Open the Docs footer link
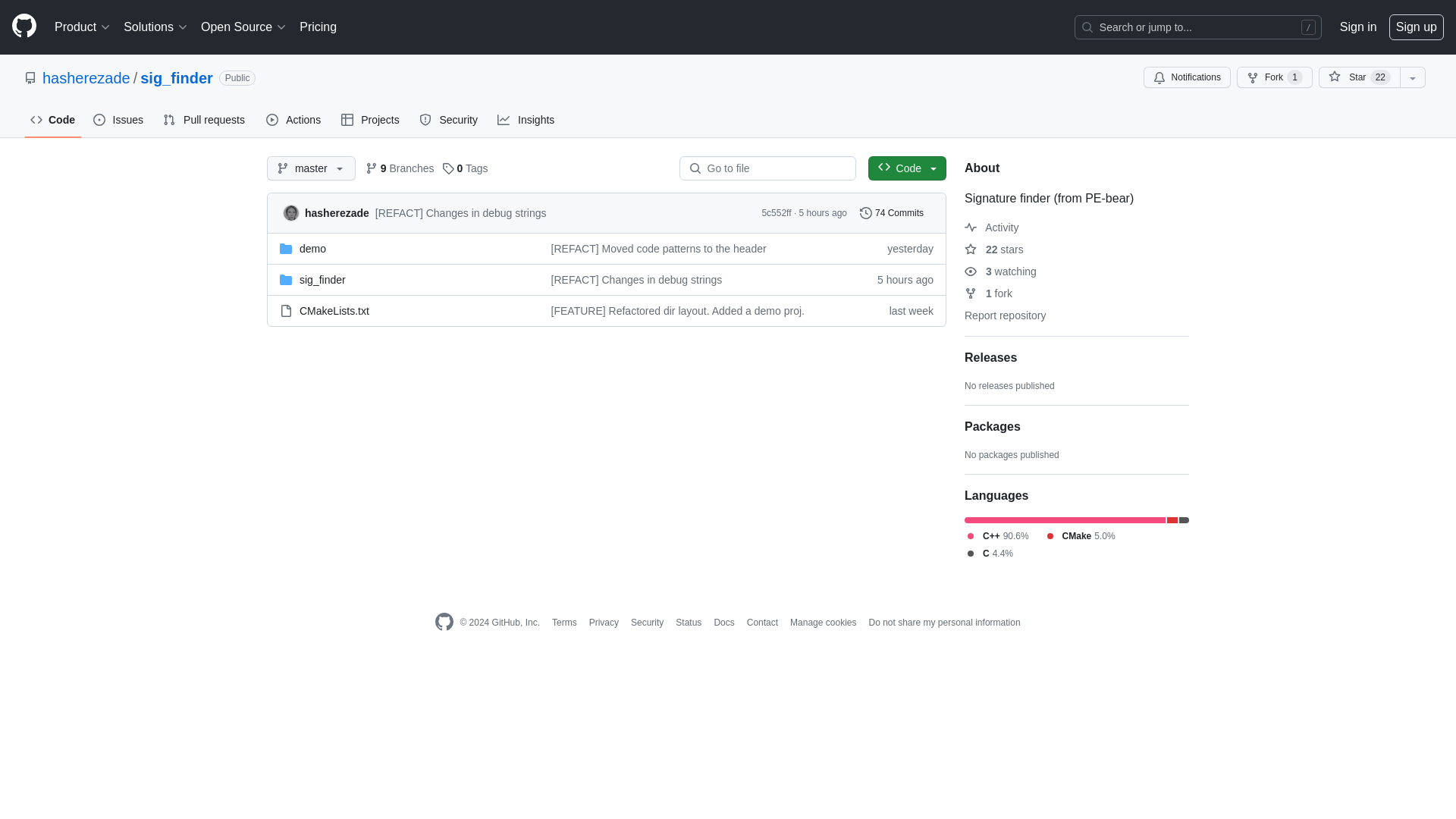The width and height of the screenshot is (1456, 819). pos(724,623)
